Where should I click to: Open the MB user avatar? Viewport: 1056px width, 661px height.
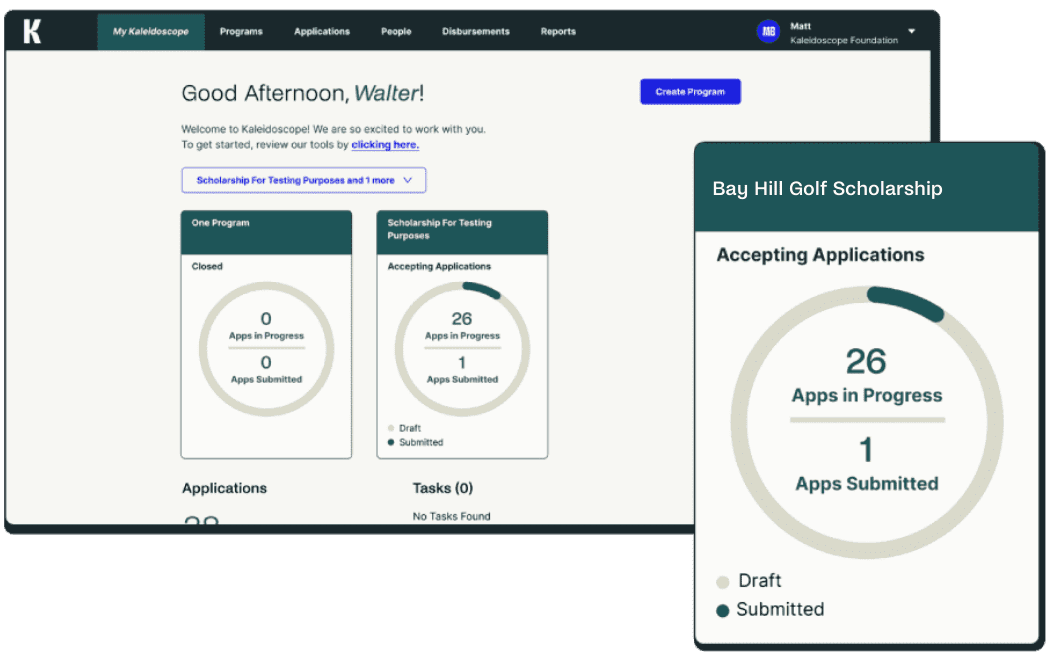click(768, 32)
